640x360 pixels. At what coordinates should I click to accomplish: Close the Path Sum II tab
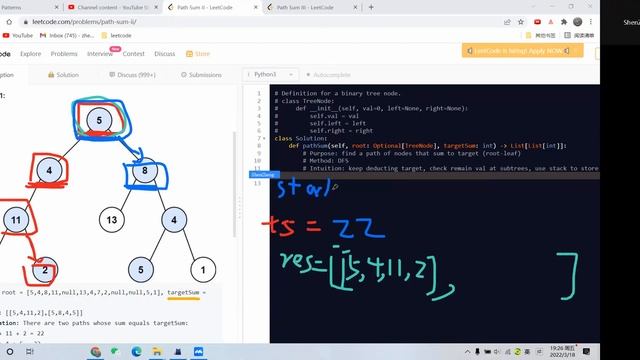click(x=256, y=7)
